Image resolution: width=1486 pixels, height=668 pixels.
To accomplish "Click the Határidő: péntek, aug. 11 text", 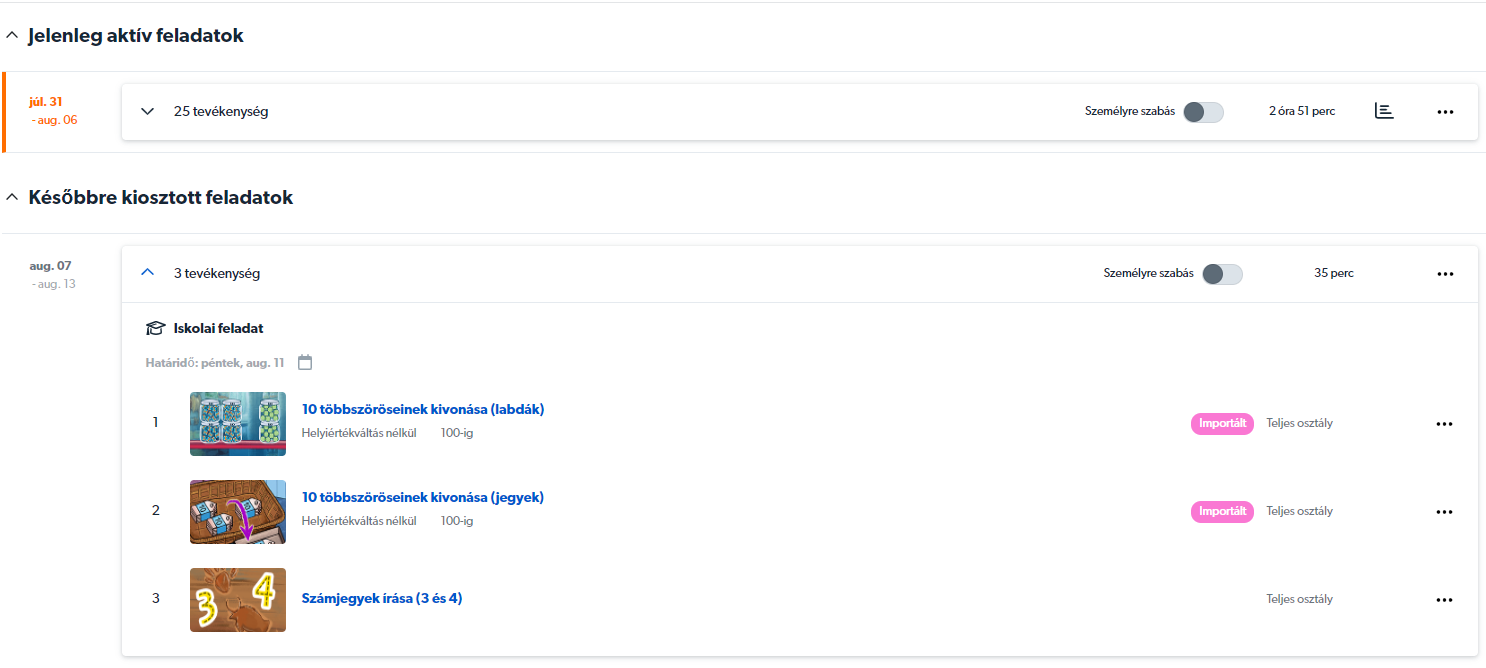I will pyautogui.click(x=215, y=362).
